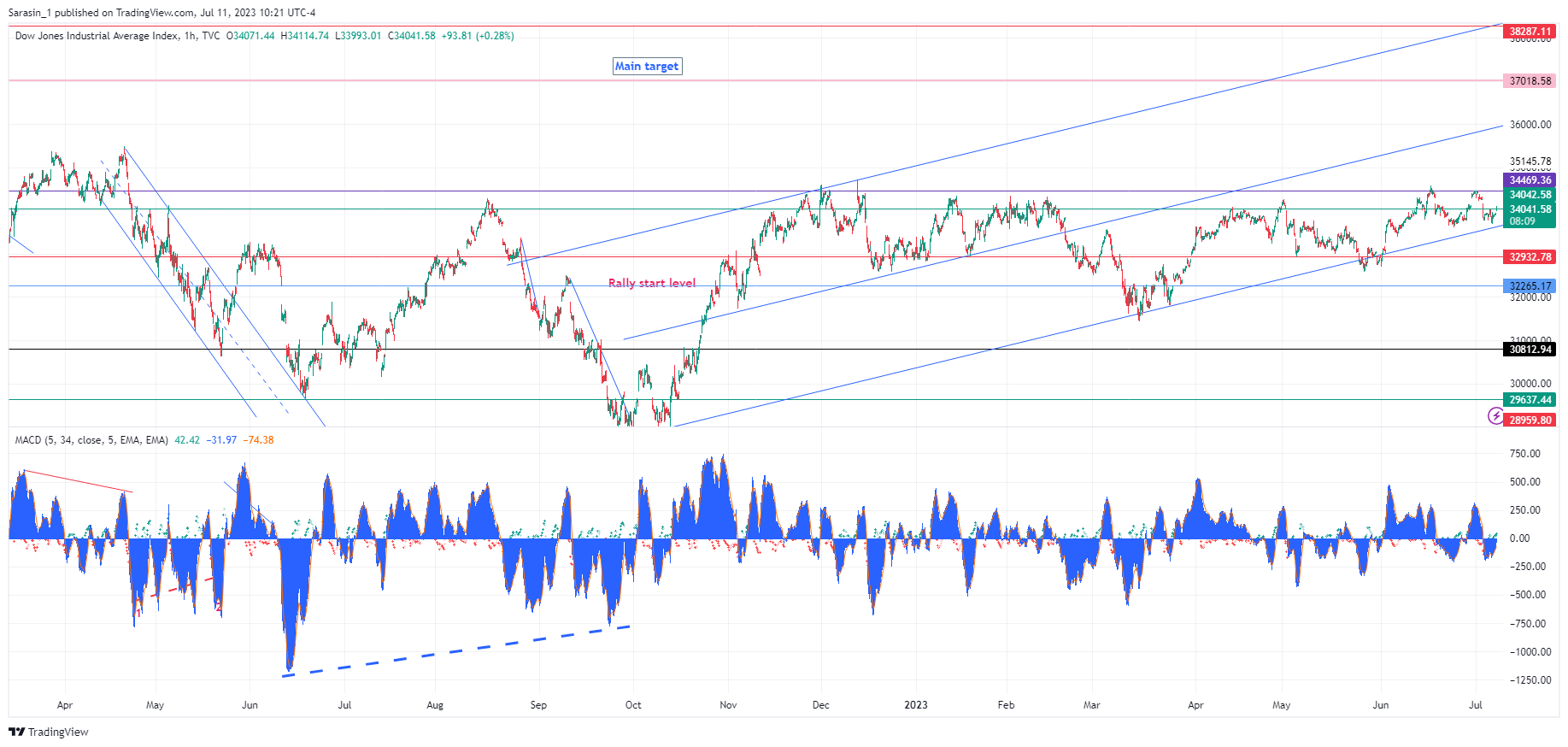This screenshot has width=1568, height=747.
Task: Select the "Main target" annotation box
Action: (647, 67)
